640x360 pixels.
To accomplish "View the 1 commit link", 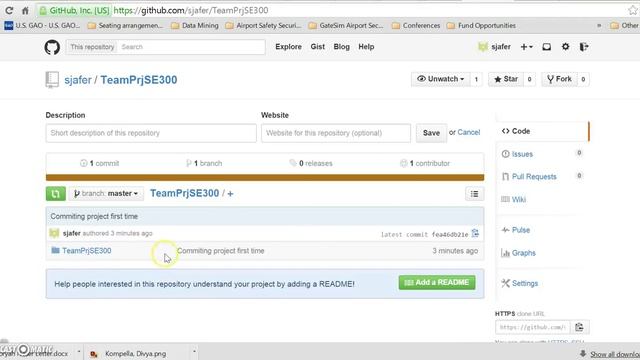I will pos(100,163).
